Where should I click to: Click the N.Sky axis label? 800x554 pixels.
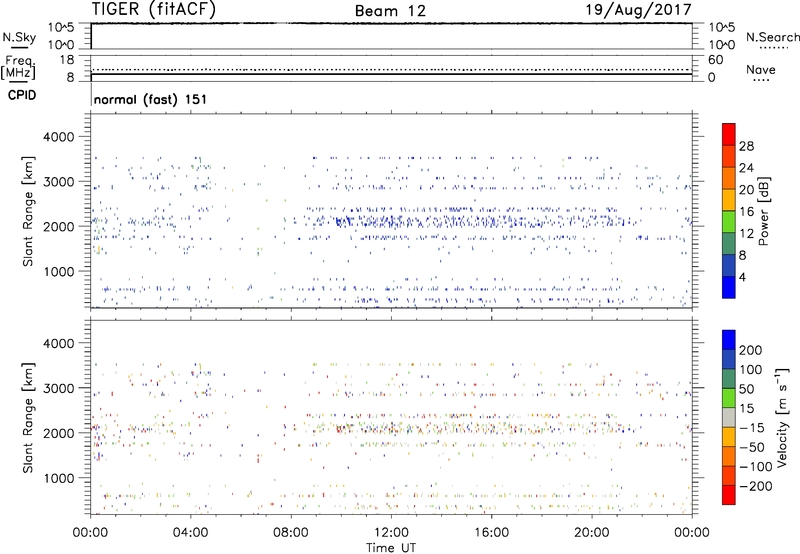19,37
